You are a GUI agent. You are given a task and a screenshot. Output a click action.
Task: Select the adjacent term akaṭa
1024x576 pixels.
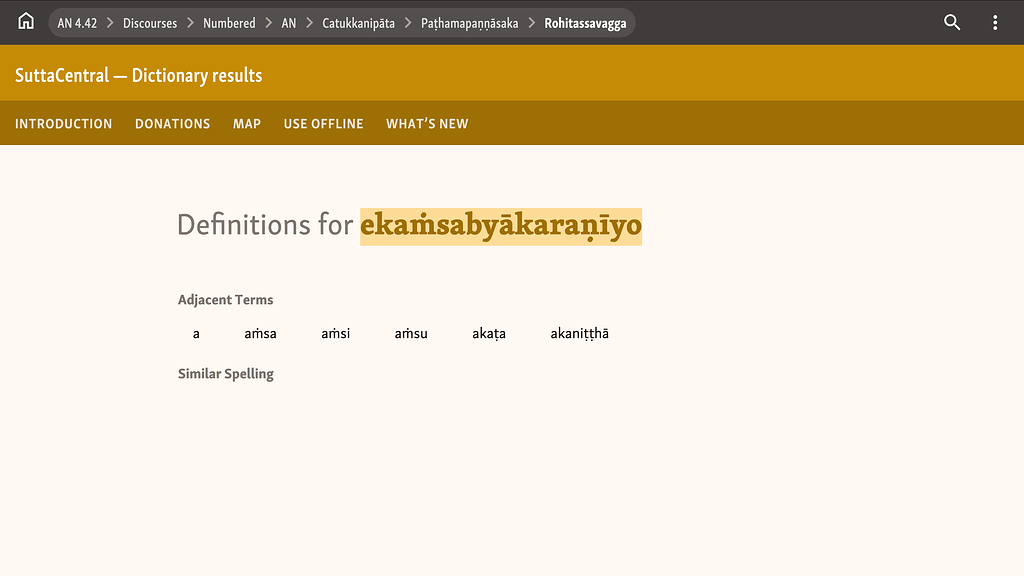pyautogui.click(x=489, y=333)
